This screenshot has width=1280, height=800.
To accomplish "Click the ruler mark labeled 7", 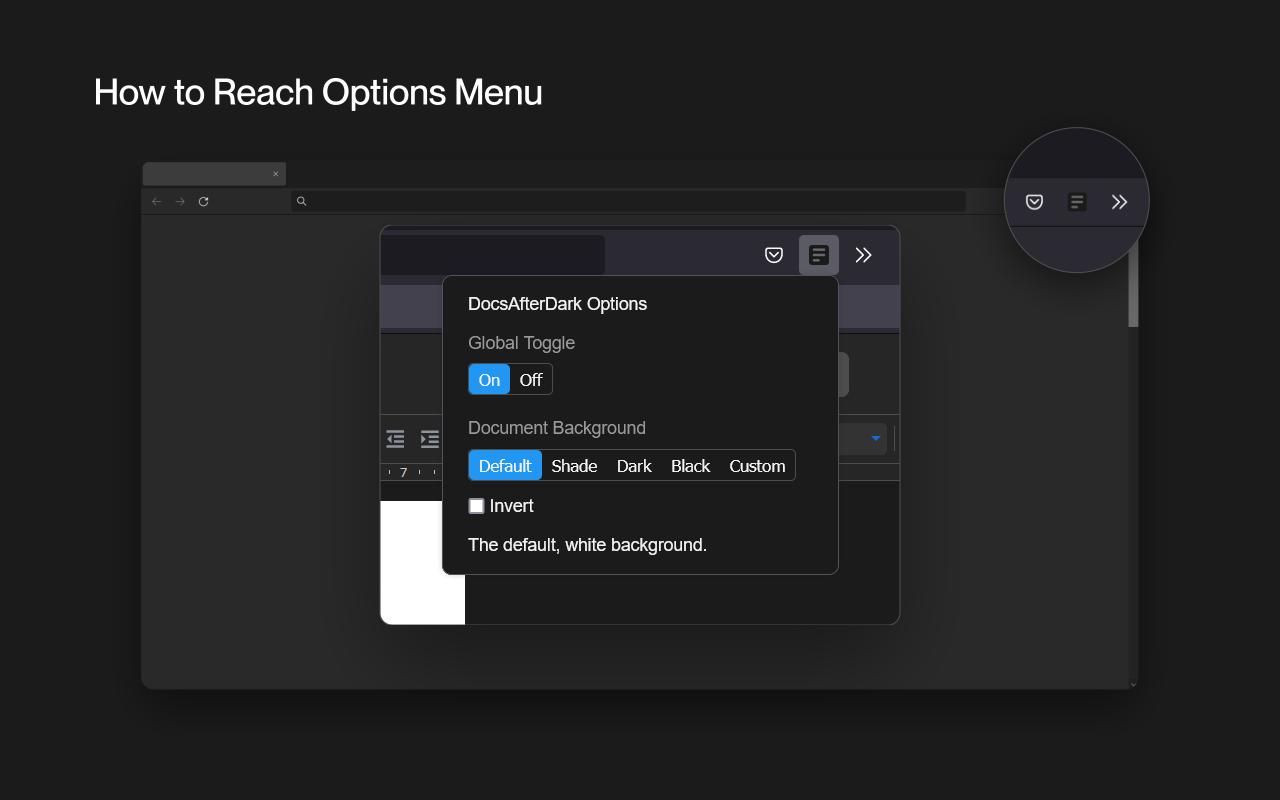I will [404, 472].
